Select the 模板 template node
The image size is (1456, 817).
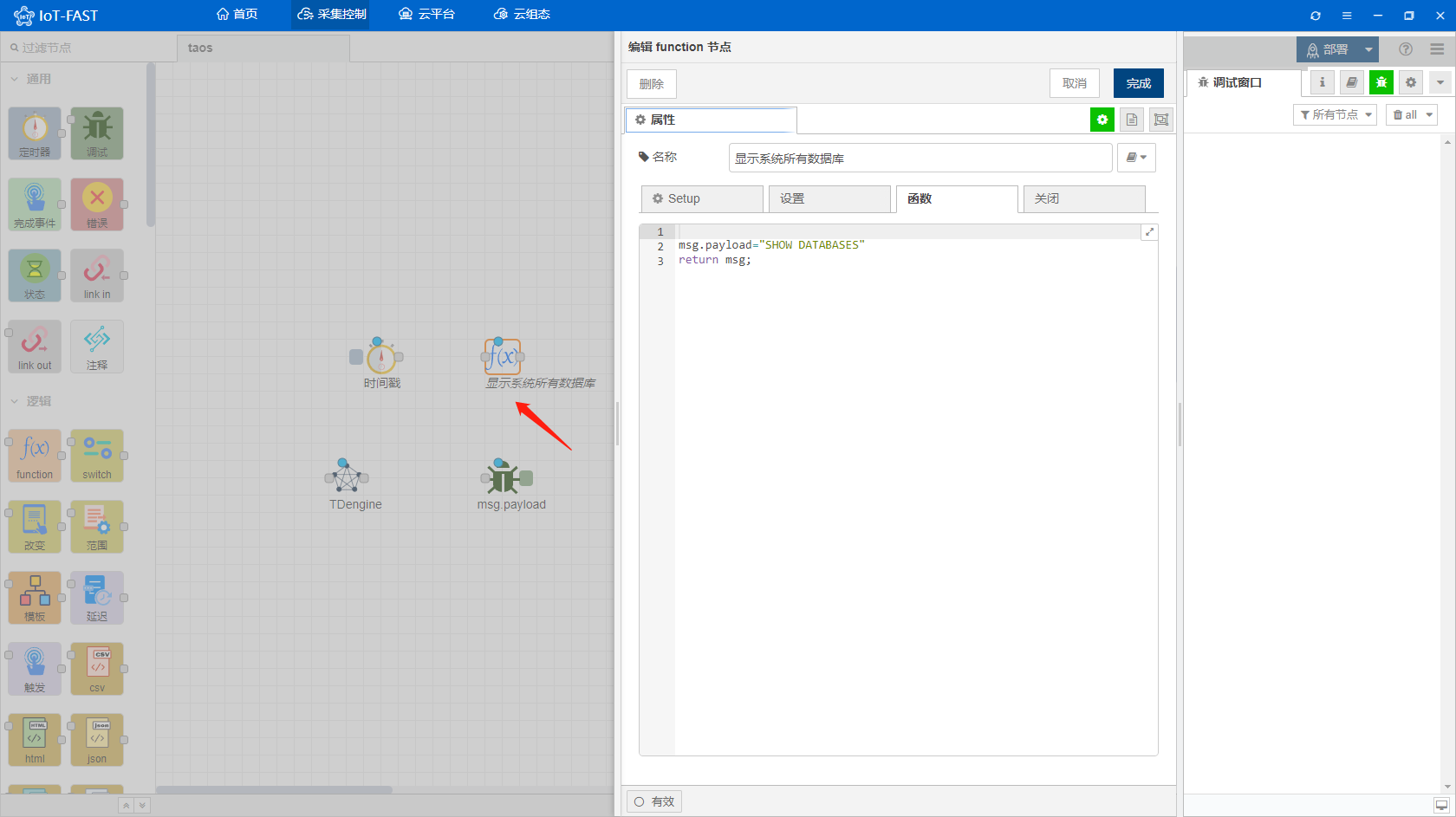coord(35,598)
